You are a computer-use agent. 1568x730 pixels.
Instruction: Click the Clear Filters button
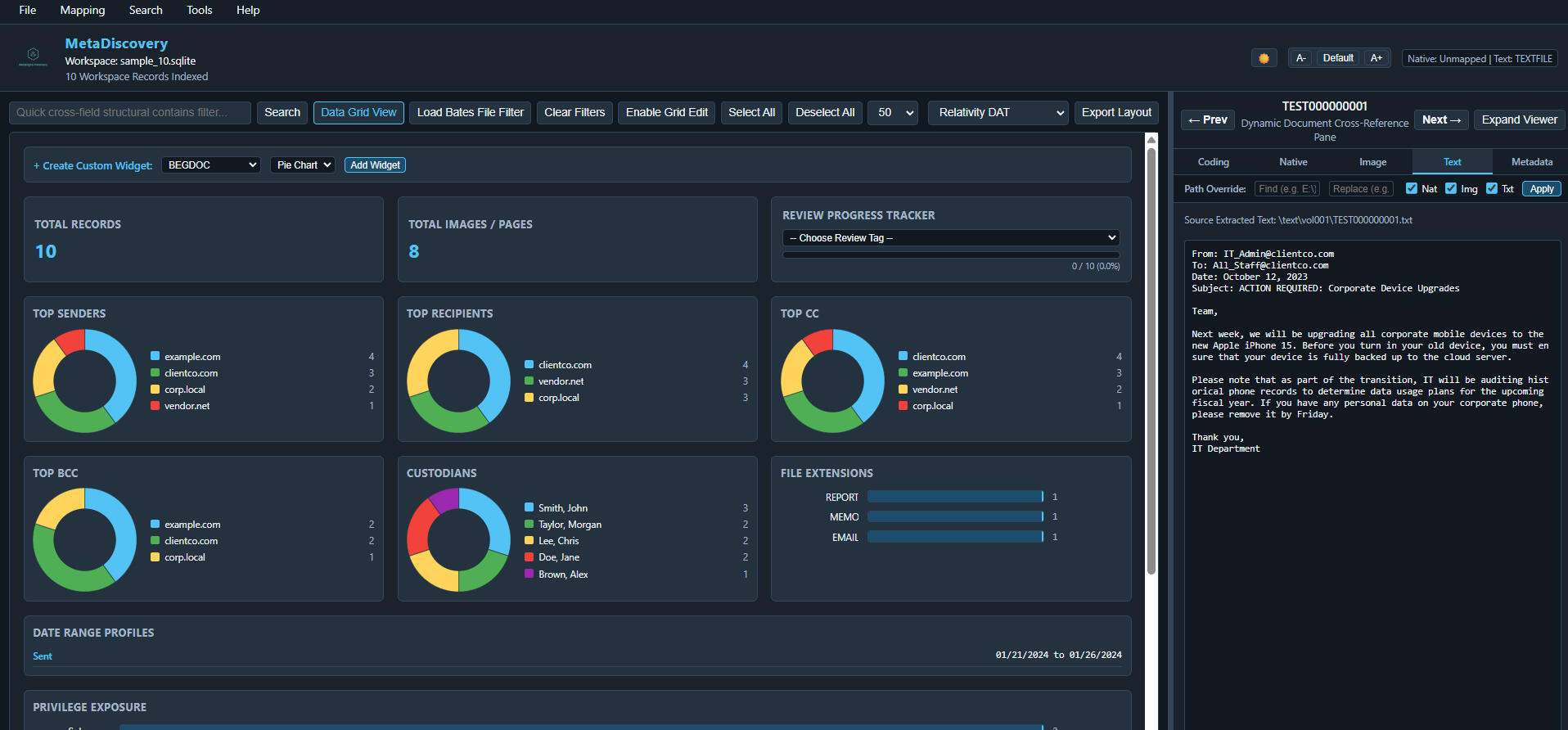[x=574, y=112]
